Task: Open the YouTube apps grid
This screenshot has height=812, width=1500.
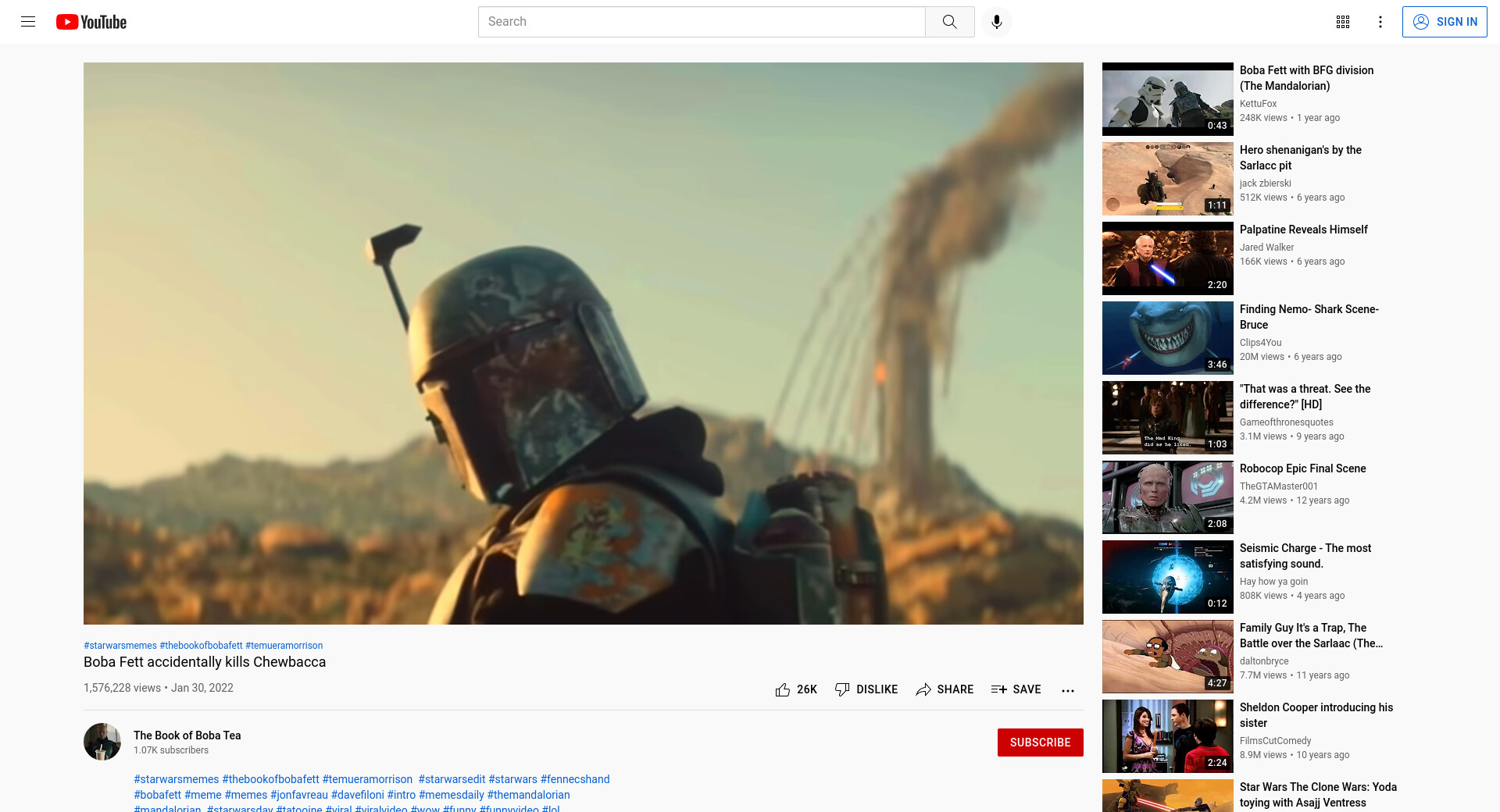Action: (1343, 22)
